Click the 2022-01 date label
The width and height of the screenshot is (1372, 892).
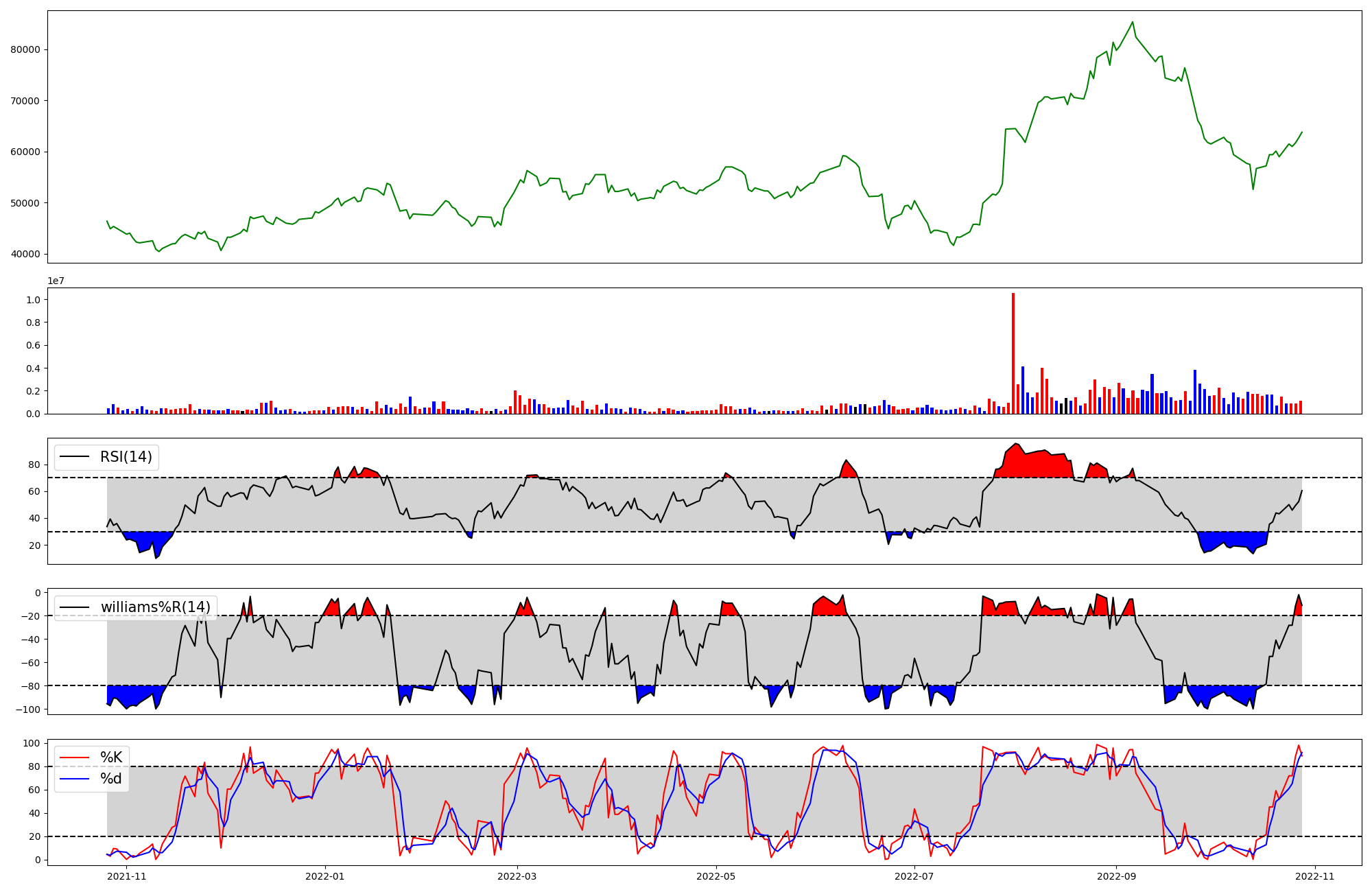click(325, 876)
